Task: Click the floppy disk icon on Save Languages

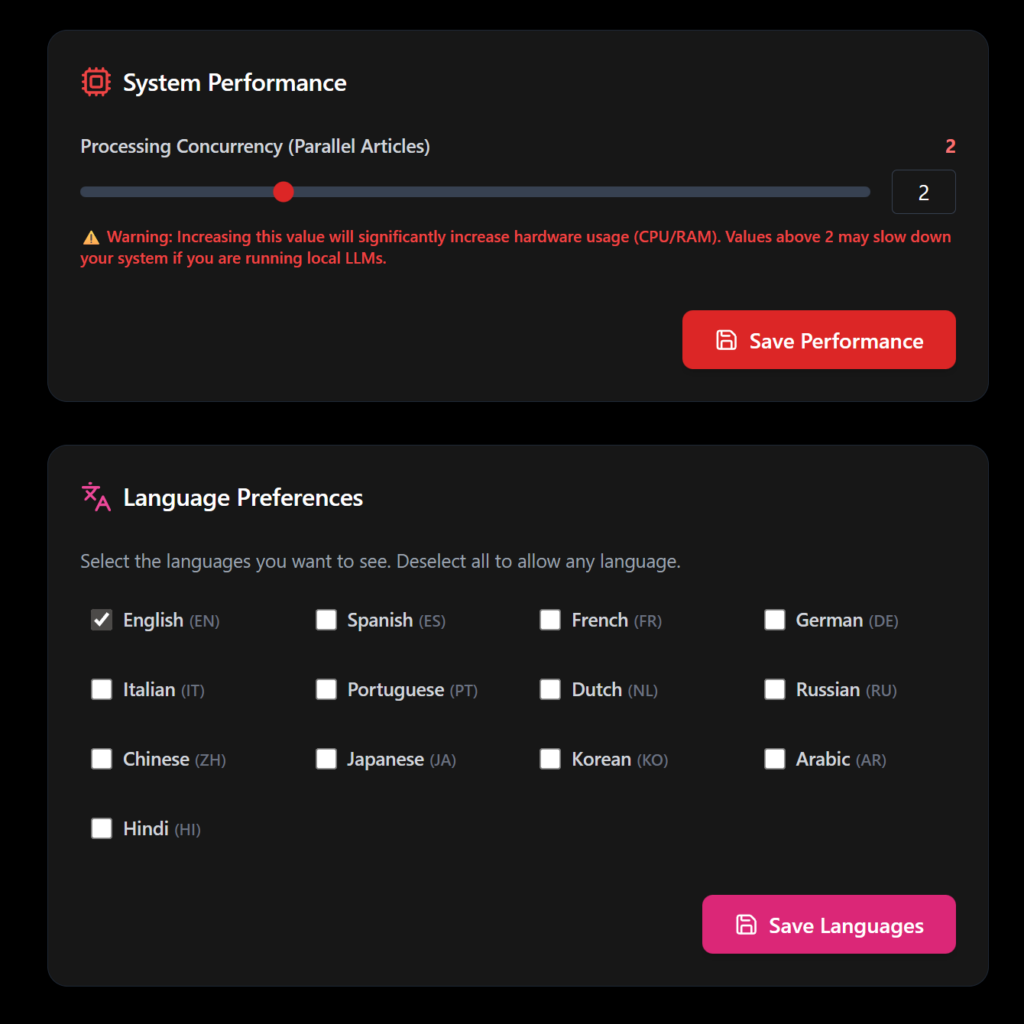Action: coord(746,925)
